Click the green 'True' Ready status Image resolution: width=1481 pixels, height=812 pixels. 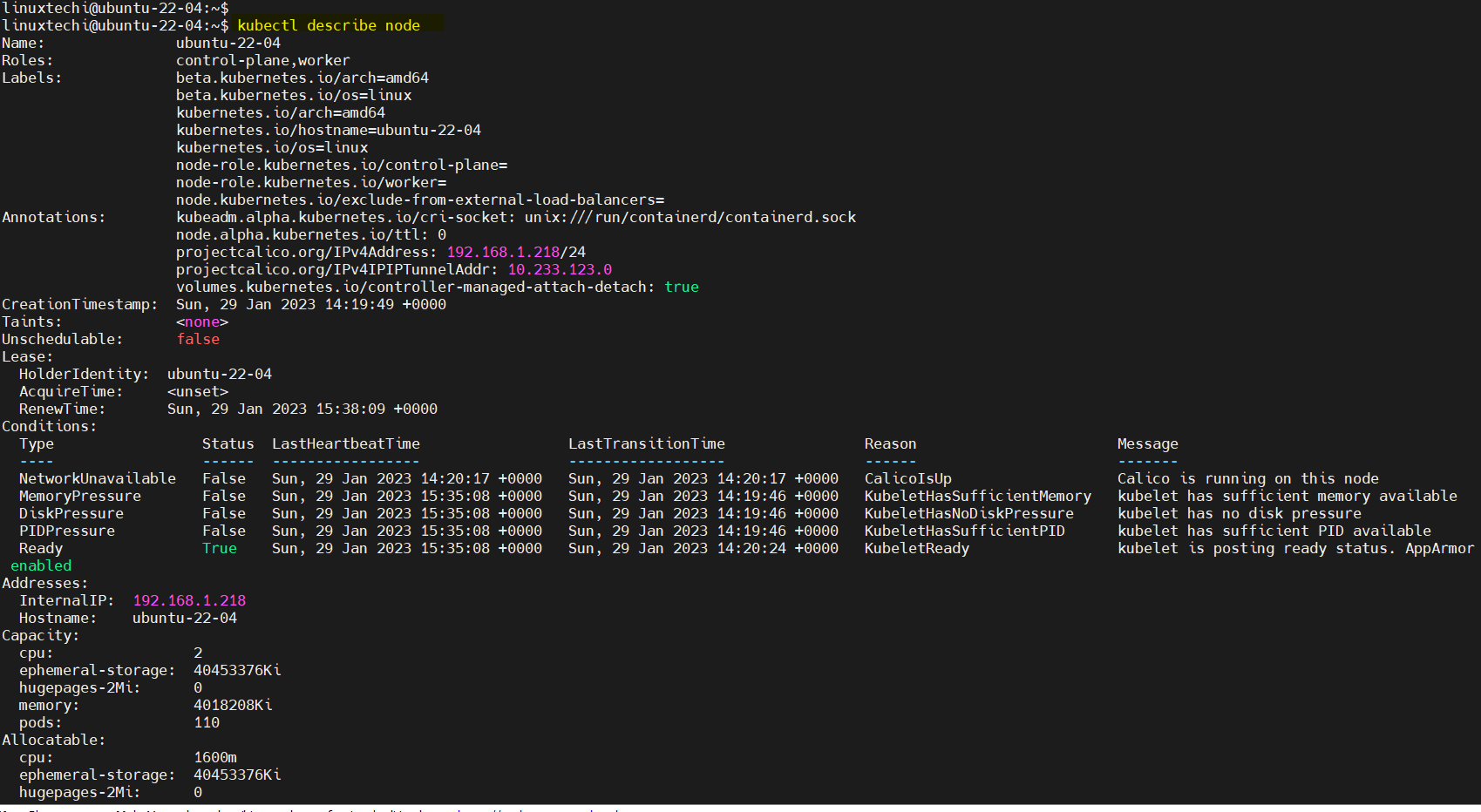(x=220, y=548)
